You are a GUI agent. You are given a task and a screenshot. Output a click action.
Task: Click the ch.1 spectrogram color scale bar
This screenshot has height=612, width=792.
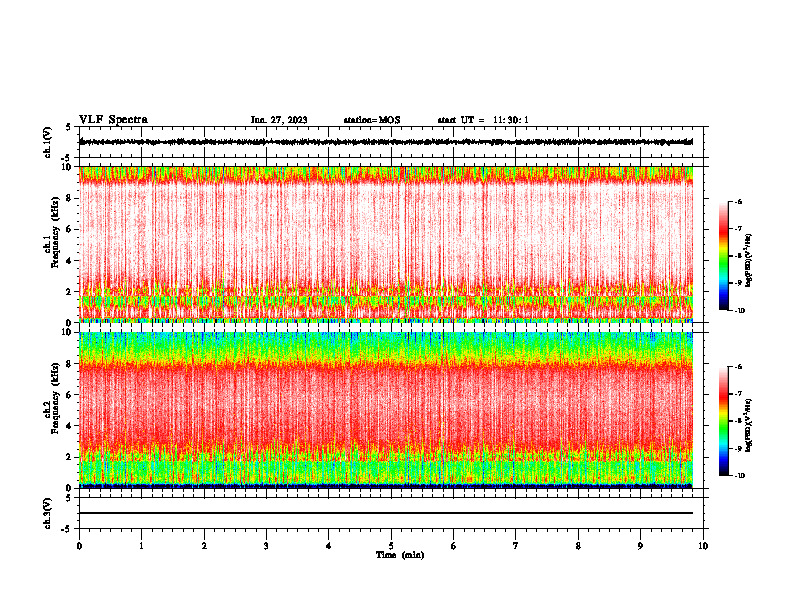(723, 256)
